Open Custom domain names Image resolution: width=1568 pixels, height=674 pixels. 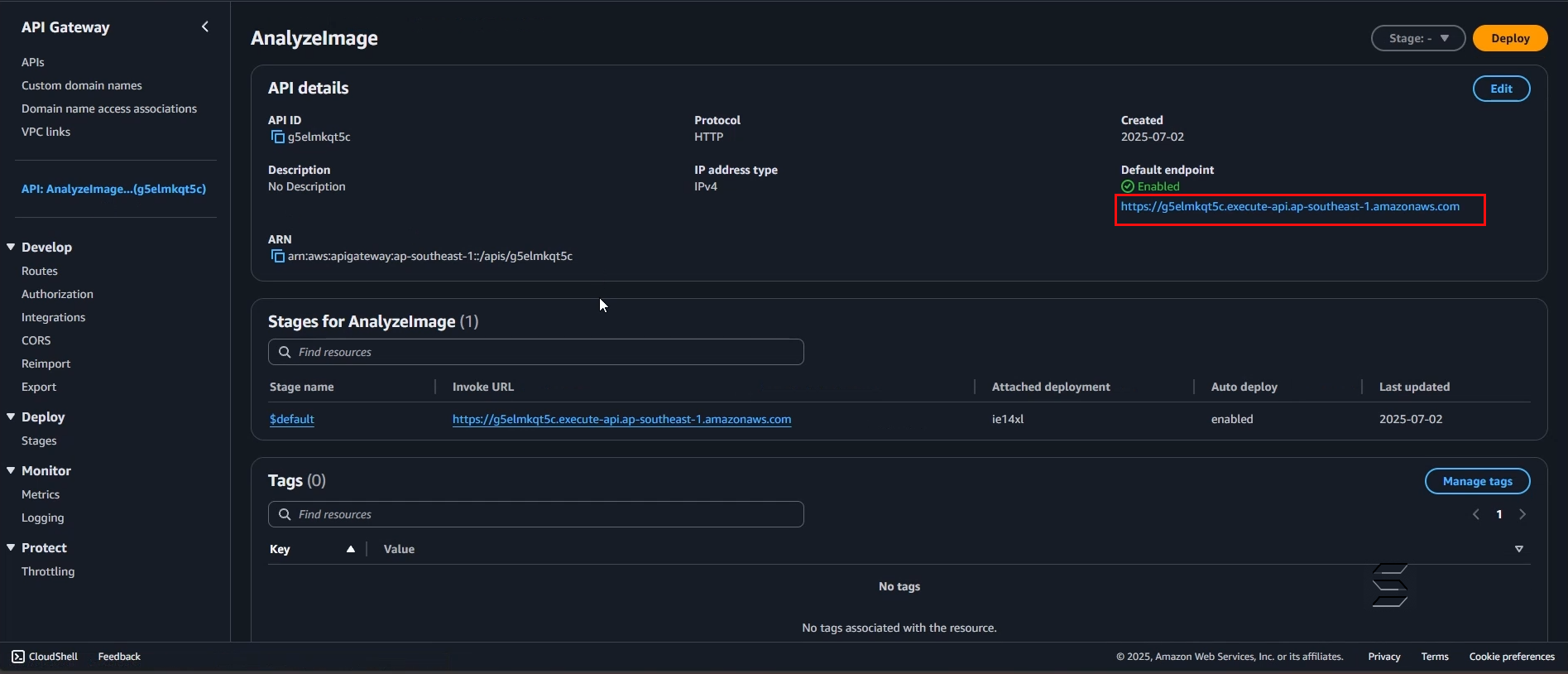pos(82,85)
